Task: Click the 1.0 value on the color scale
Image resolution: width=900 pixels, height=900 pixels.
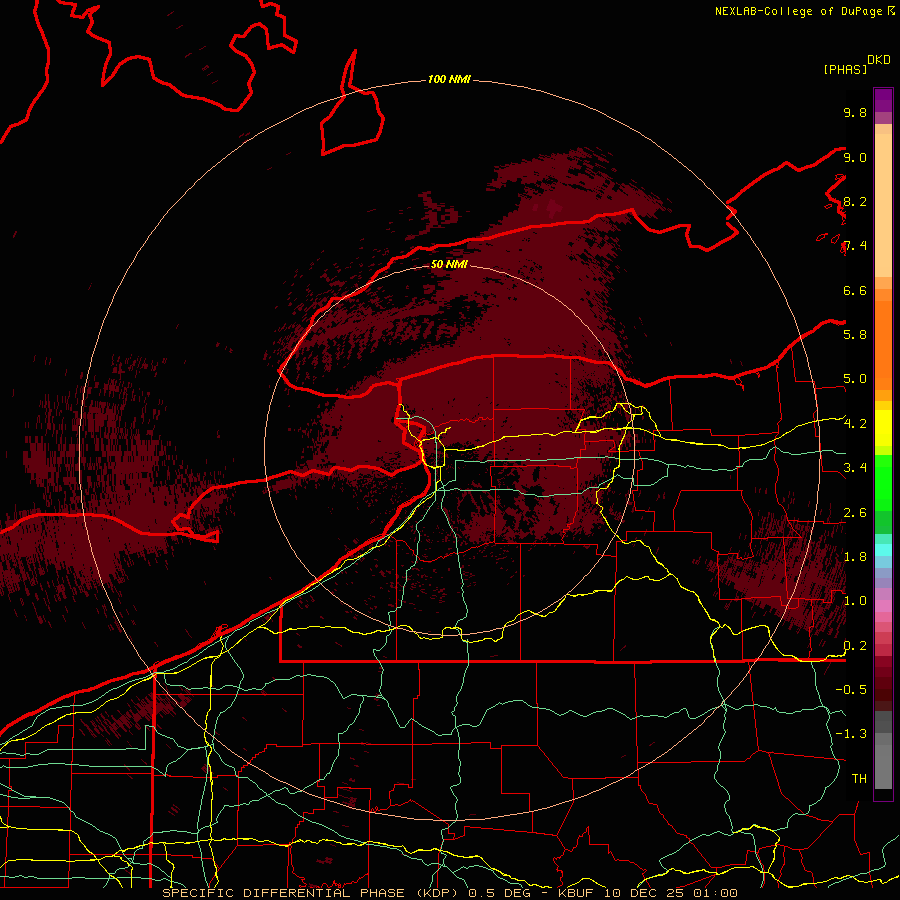Action: coord(855,601)
